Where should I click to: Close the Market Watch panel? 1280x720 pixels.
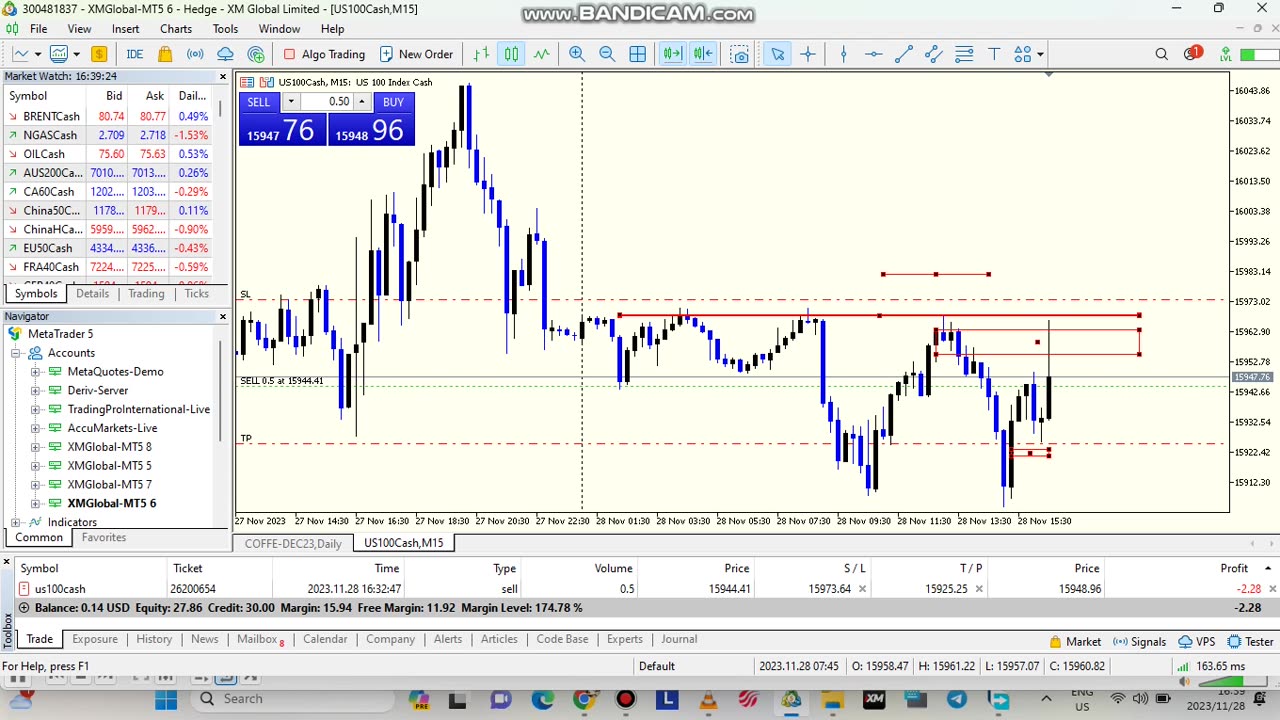click(223, 76)
